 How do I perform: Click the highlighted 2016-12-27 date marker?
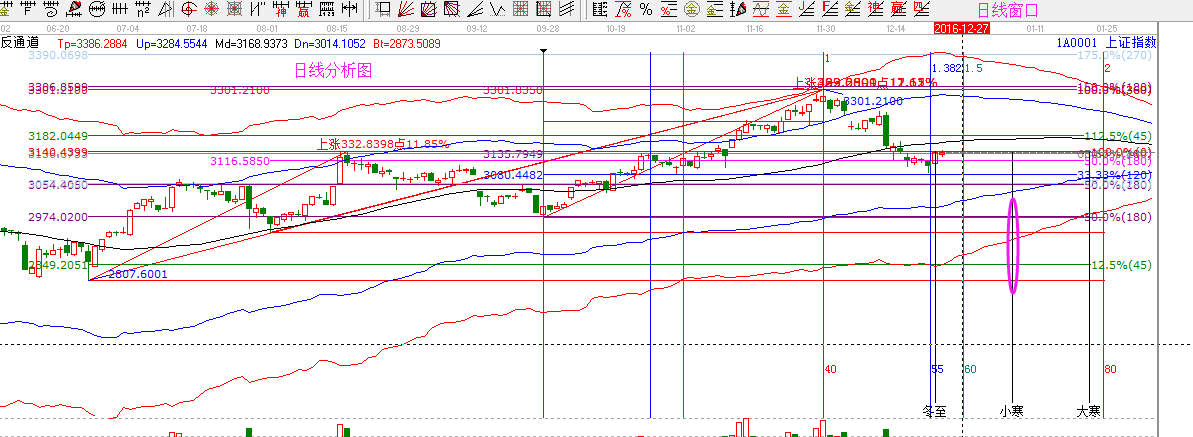point(962,27)
